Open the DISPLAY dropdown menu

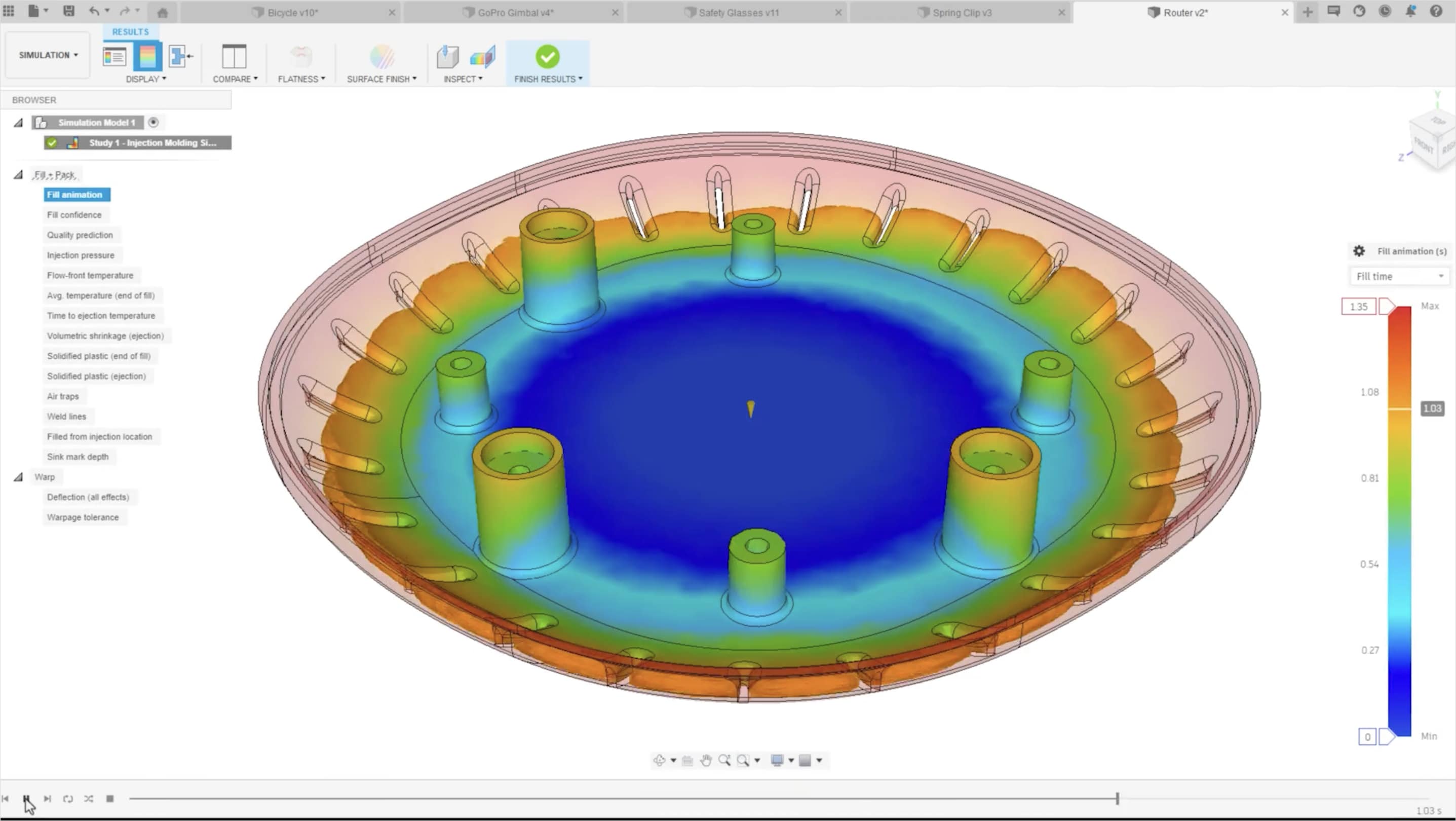pyautogui.click(x=146, y=79)
